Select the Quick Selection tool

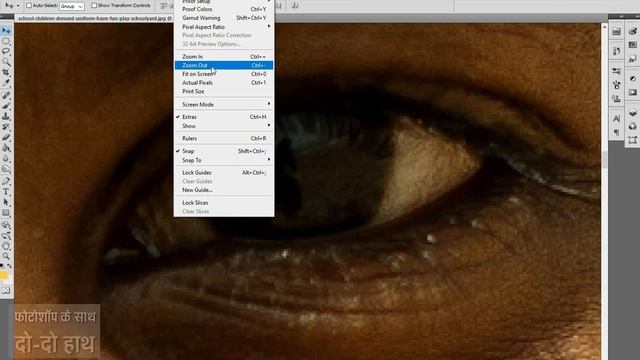[x=6, y=62]
